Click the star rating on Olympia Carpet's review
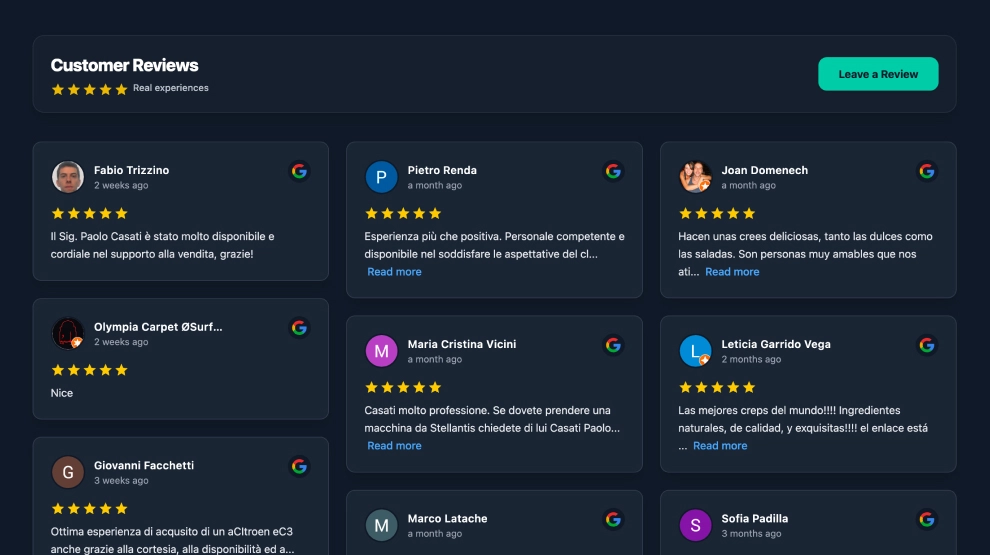Viewport: 990px width, 555px height. coord(90,370)
